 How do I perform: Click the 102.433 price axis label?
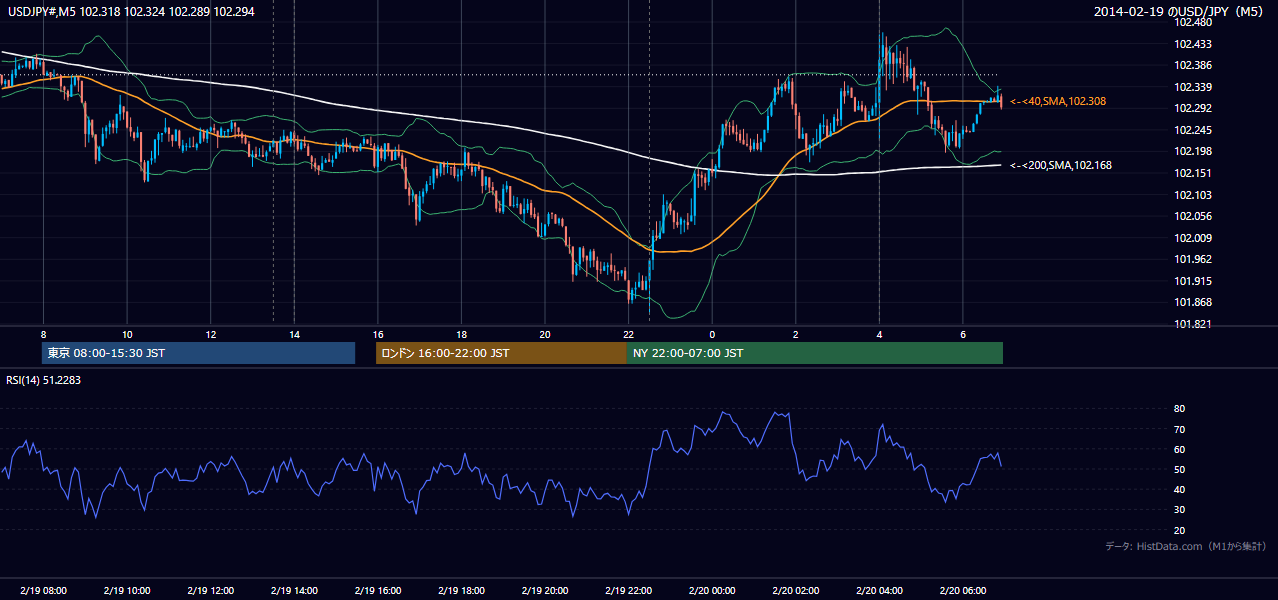coord(1193,44)
